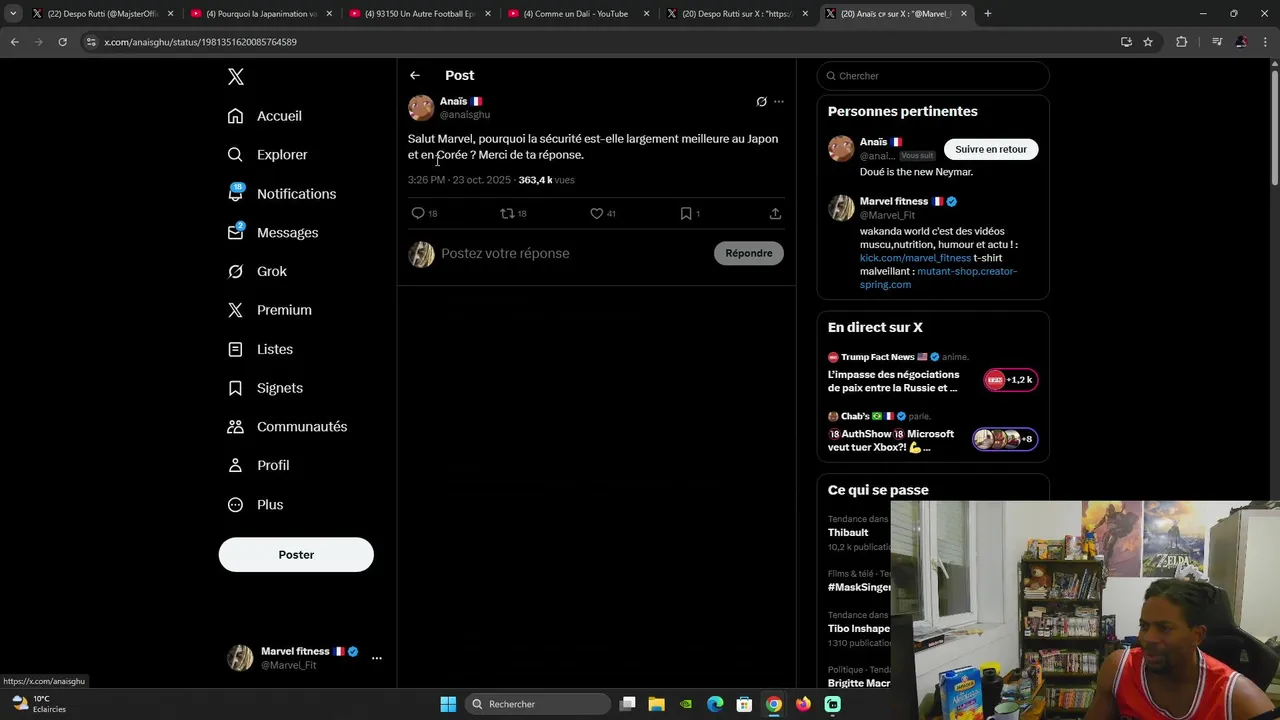The width and height of the screenshot is (1280, 720).
Task: Go to Accueil in the sidebar
Action: tap(265, 116)
